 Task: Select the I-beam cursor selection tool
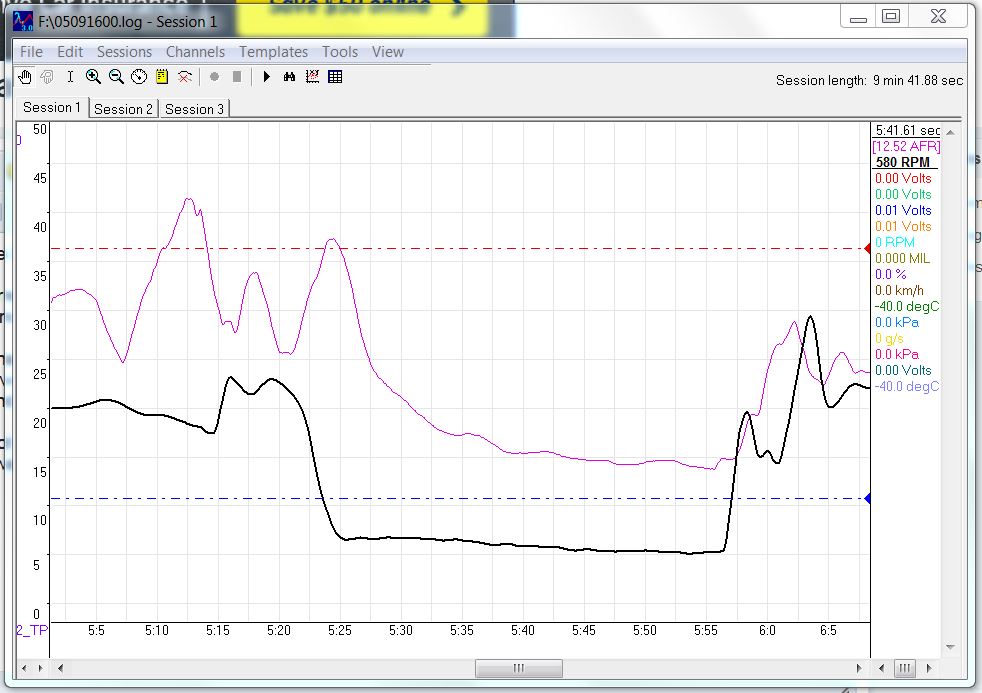coord(70,76)
